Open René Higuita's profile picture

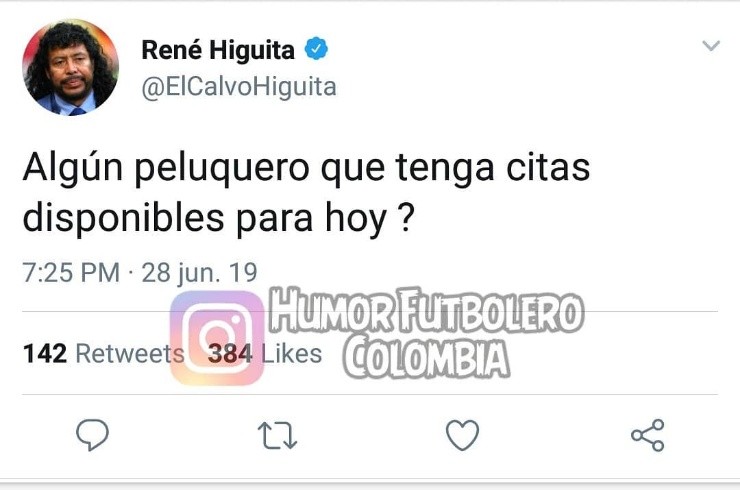(x=71, y=68)
